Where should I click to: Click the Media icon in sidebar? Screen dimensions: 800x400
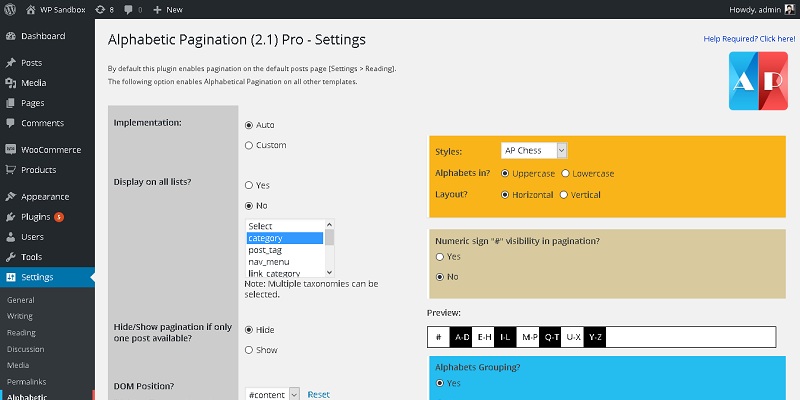coord(10,83)
